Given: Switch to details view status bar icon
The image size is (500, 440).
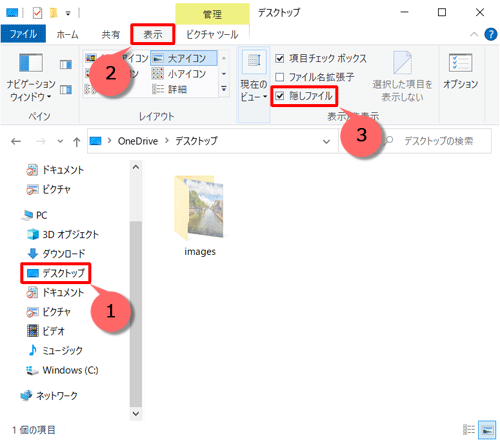Looking at the screenshot, I should 469,430.
